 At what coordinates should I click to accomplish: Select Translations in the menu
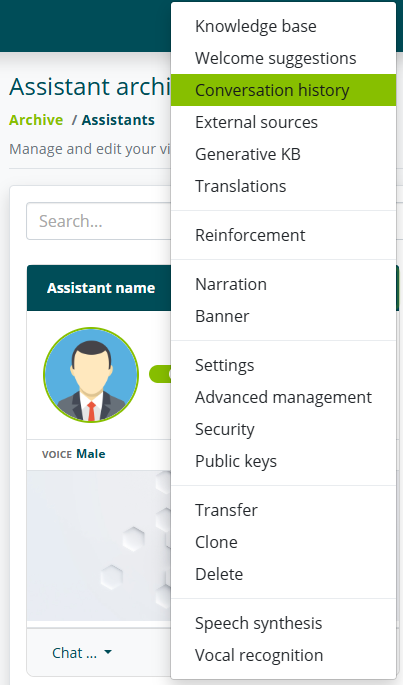pos(283,186)
